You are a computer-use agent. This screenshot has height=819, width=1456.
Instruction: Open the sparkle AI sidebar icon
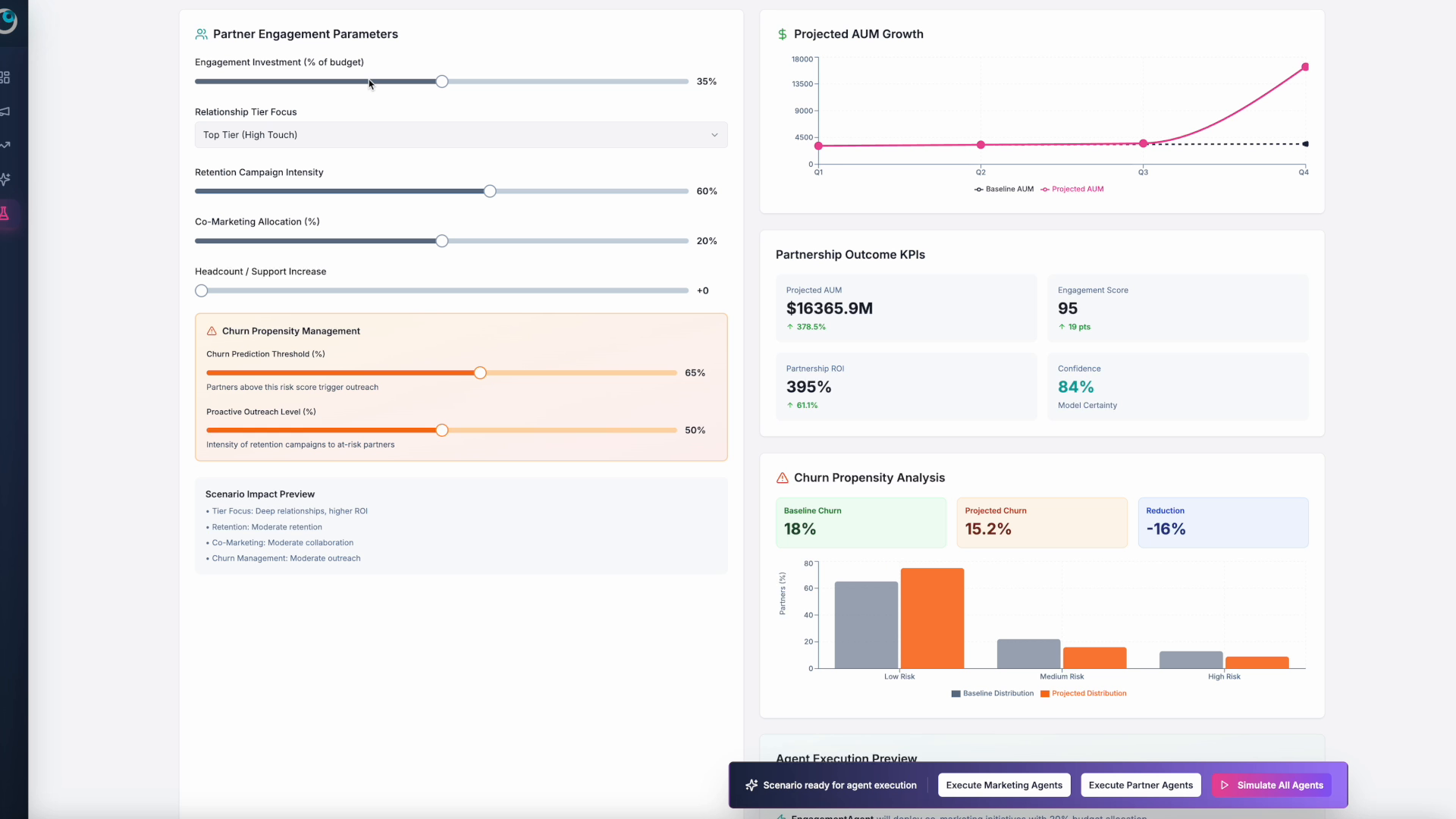click(5, 179)
